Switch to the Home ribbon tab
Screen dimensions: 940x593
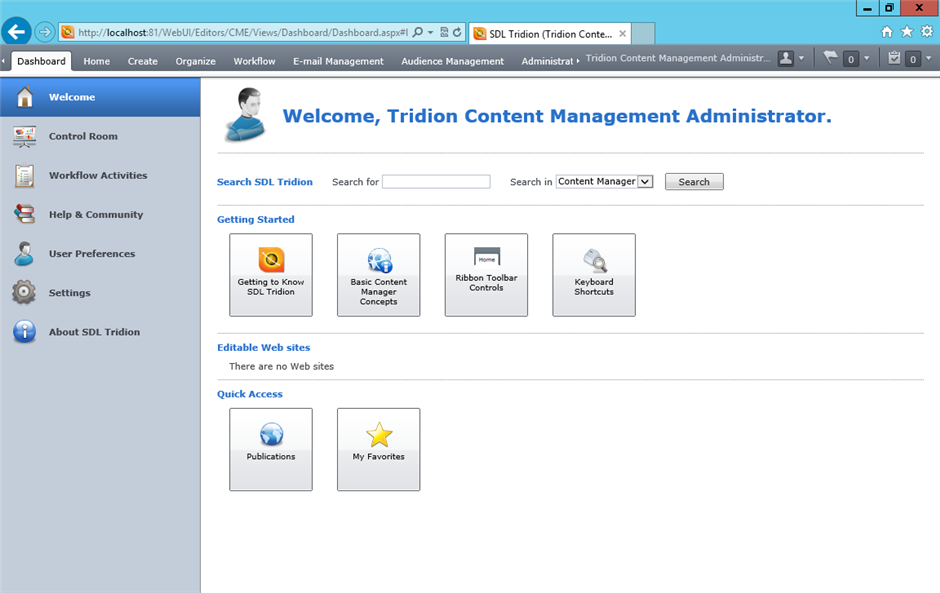pos(97,61)
